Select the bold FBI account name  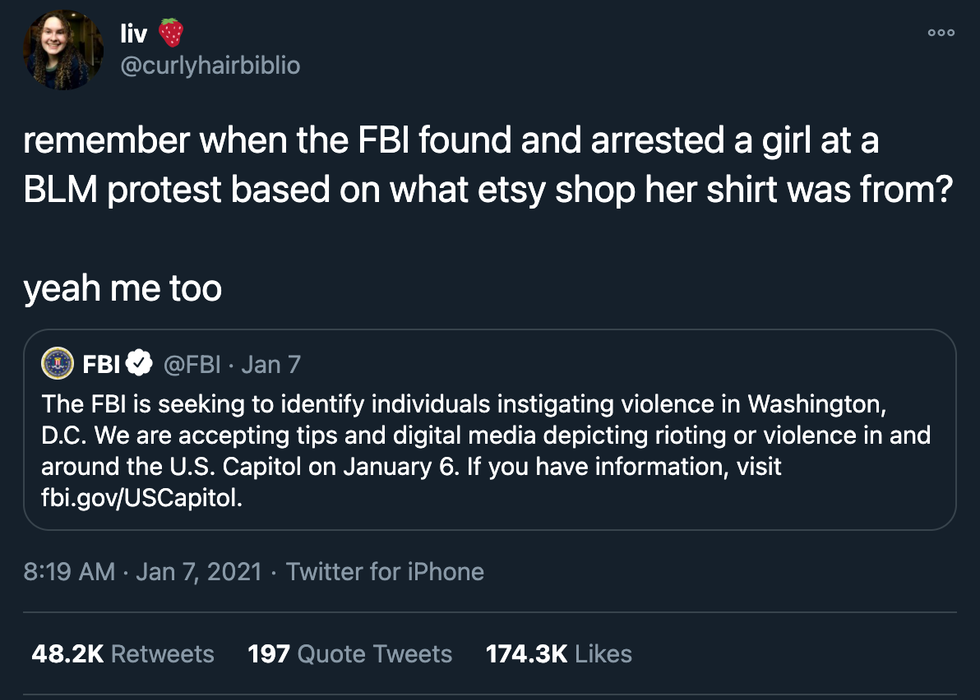point(101,365)
